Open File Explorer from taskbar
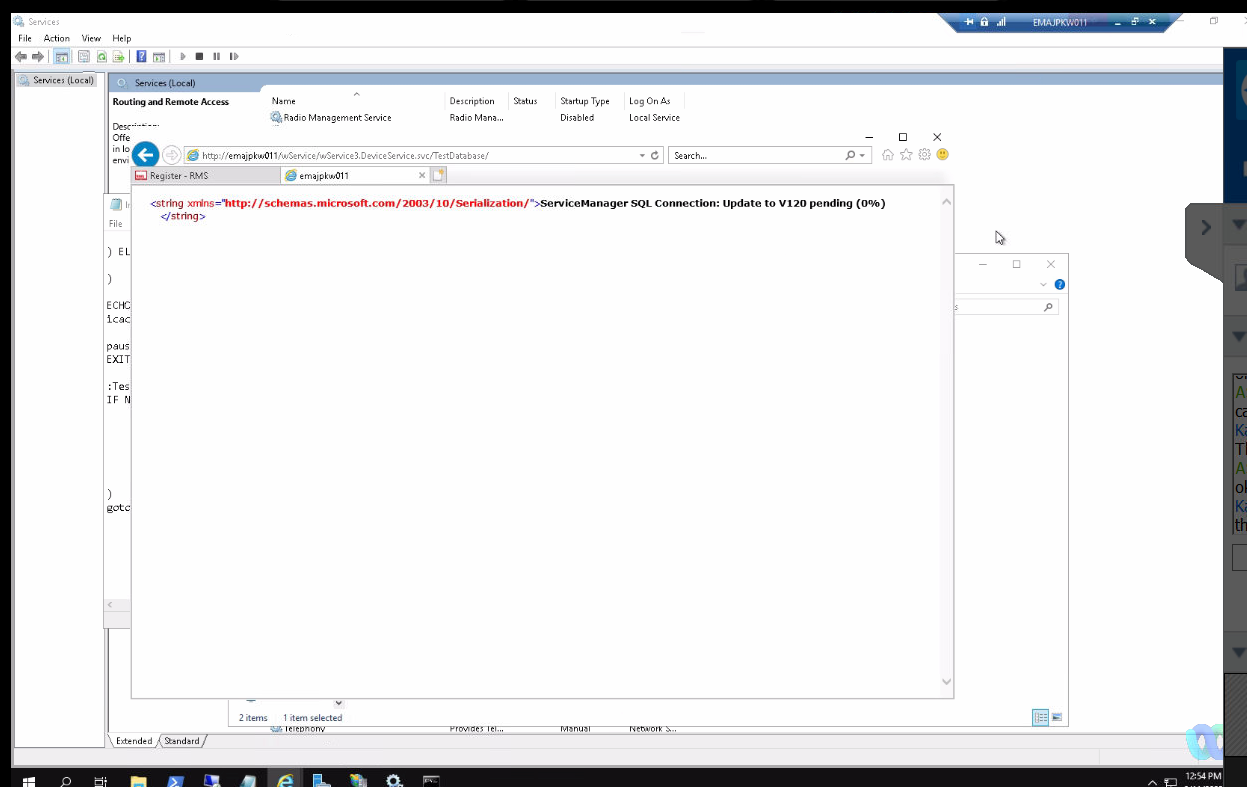 (139, 781)
